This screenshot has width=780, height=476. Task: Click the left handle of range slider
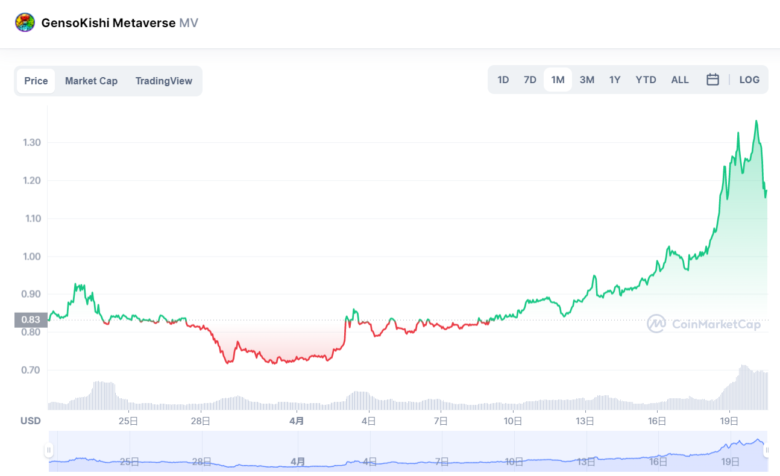coord(48,450)
